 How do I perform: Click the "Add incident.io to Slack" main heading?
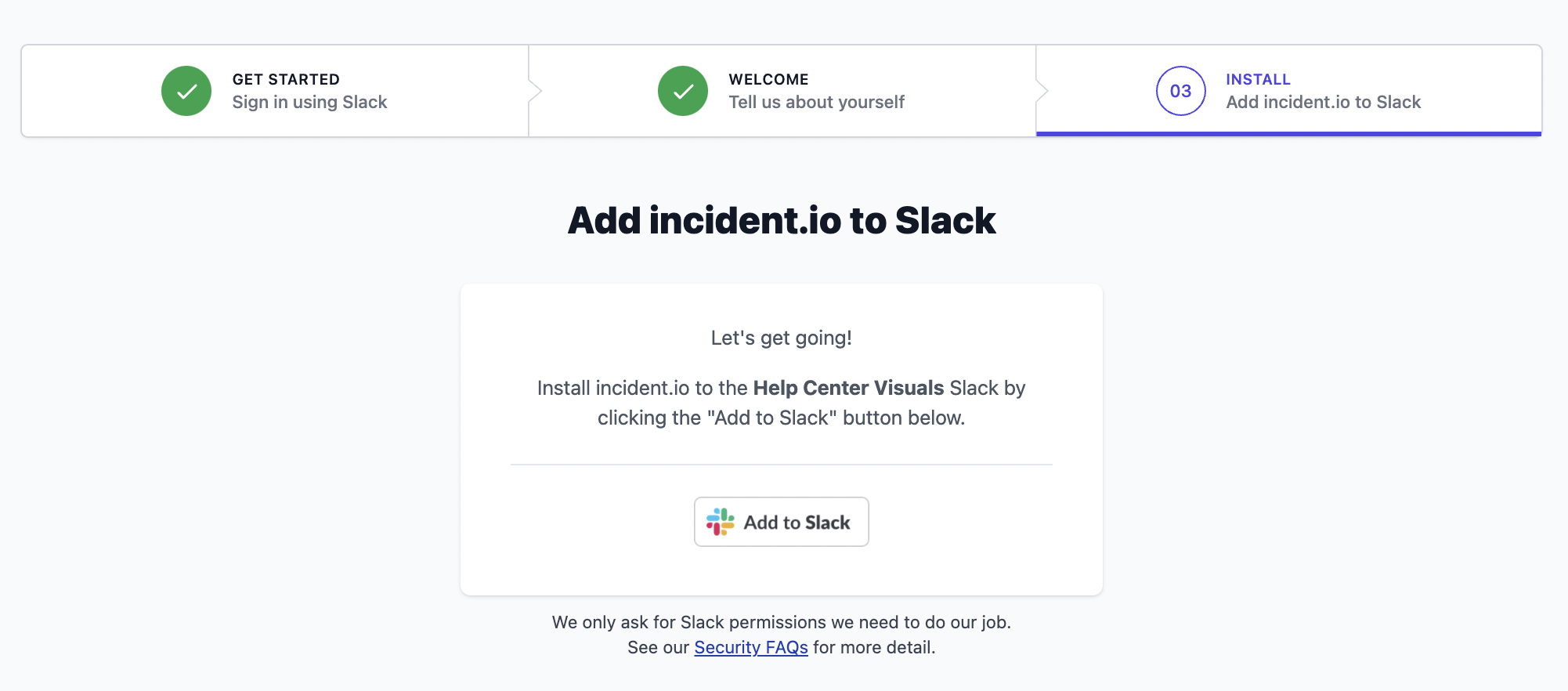click(x=782, y=220)
